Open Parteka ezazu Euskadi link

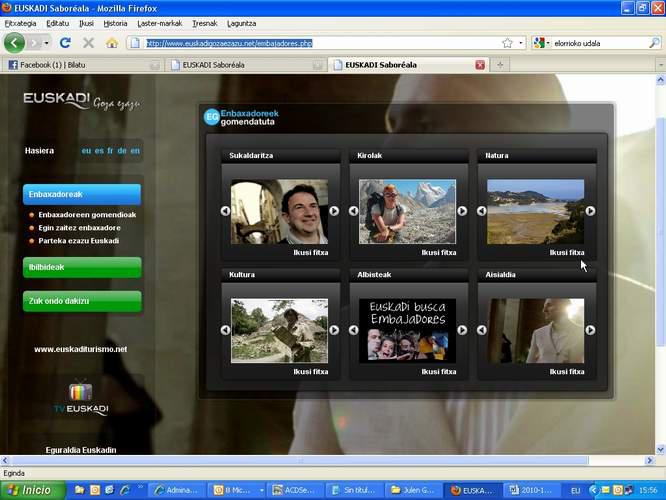[x=79, y=240]
